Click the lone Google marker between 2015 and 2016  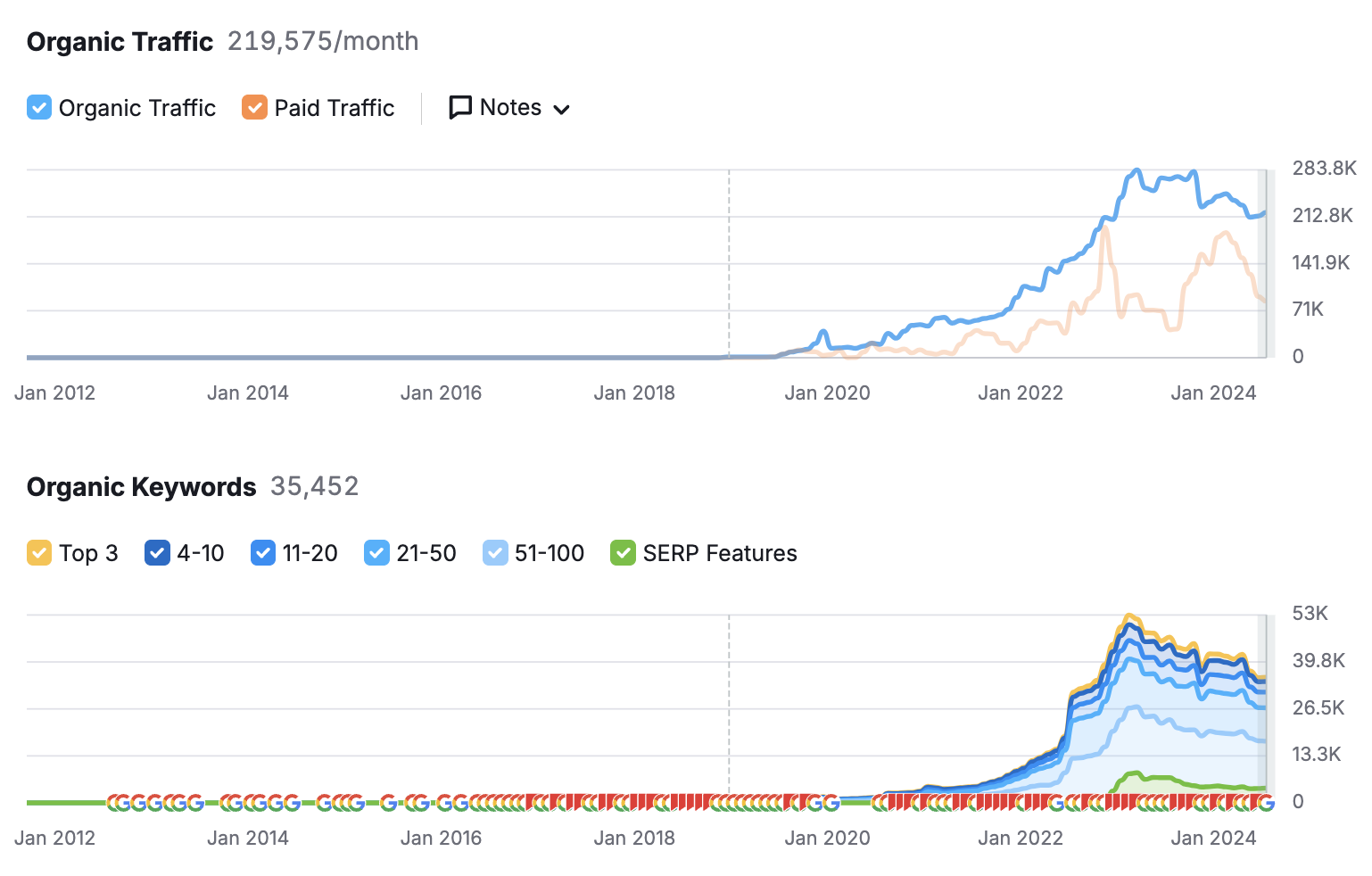pyautogui.click(x=388, y=803)
